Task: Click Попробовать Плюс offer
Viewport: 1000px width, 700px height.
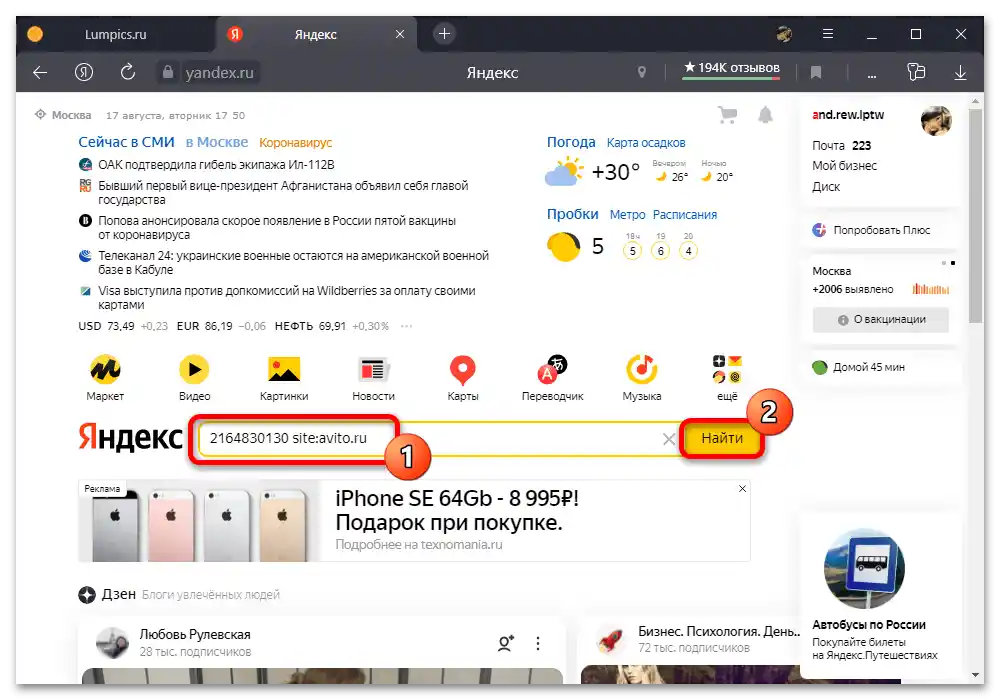Action: (872, 230)
